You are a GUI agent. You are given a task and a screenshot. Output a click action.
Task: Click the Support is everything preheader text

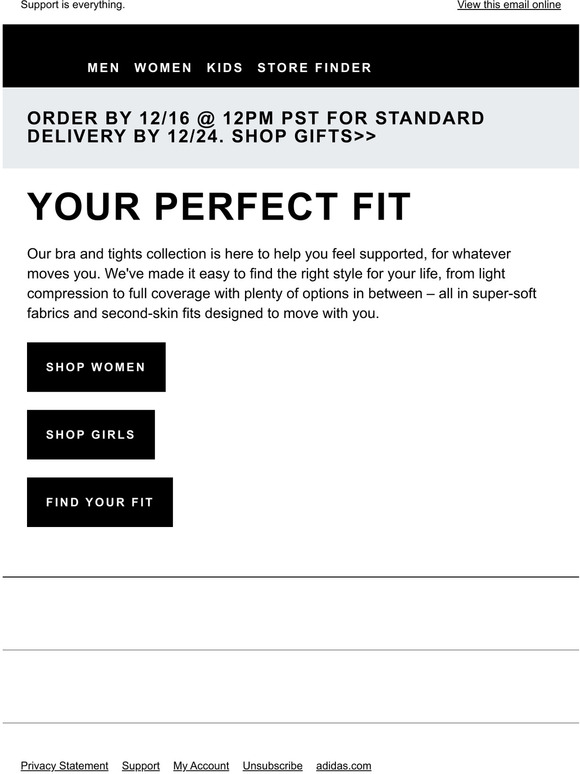[x=73, y=5]
